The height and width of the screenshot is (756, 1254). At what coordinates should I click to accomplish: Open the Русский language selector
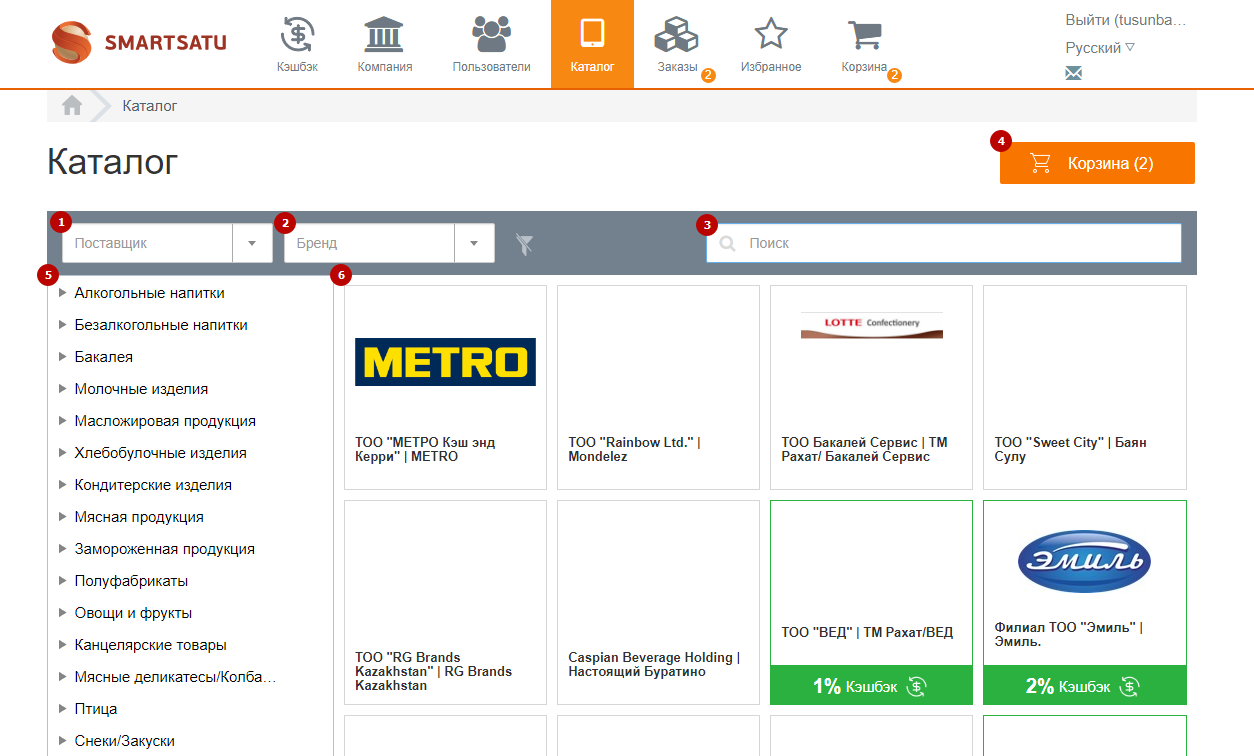[x=1100, y=47]
